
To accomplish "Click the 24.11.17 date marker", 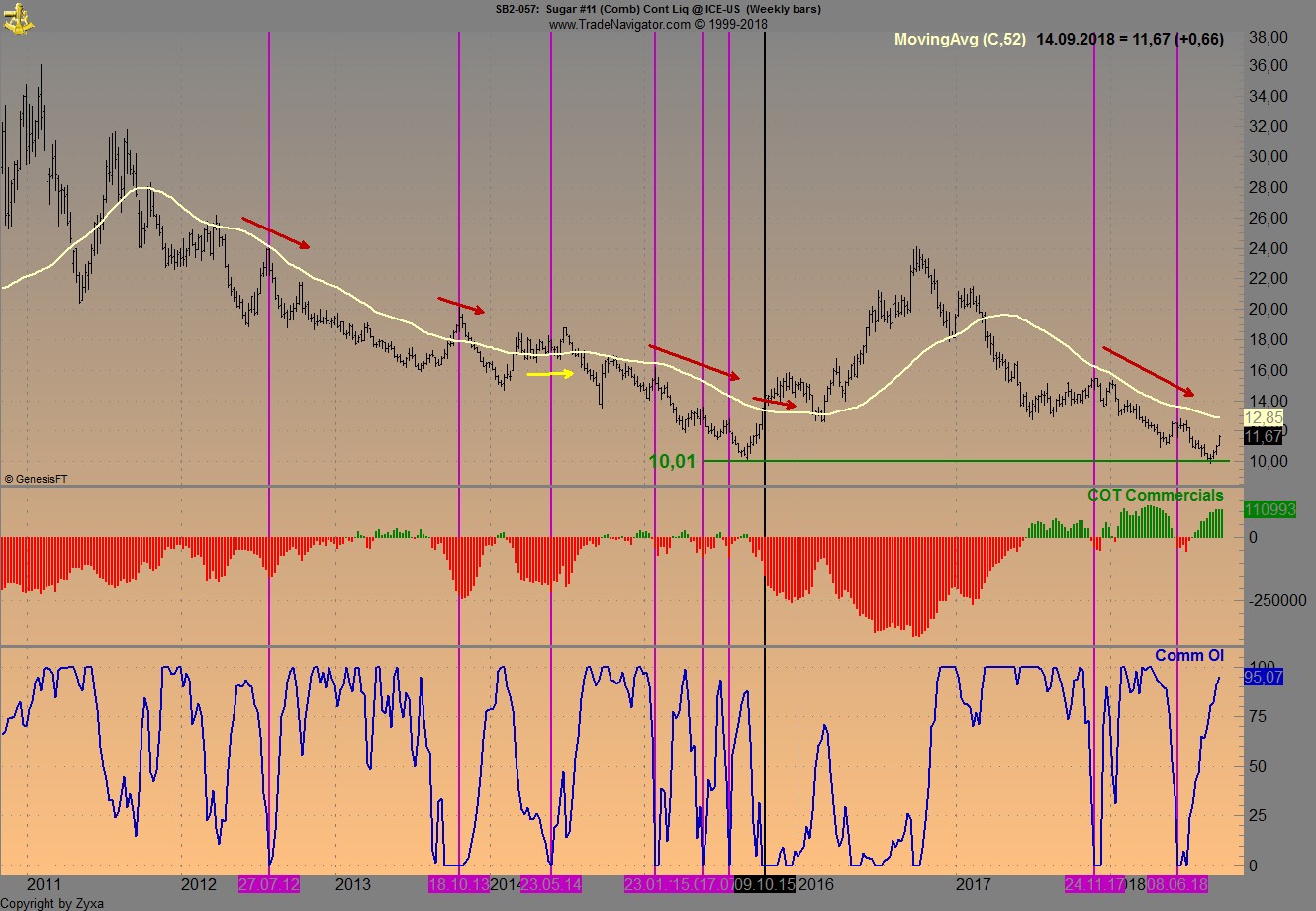I will (1094, 884).
